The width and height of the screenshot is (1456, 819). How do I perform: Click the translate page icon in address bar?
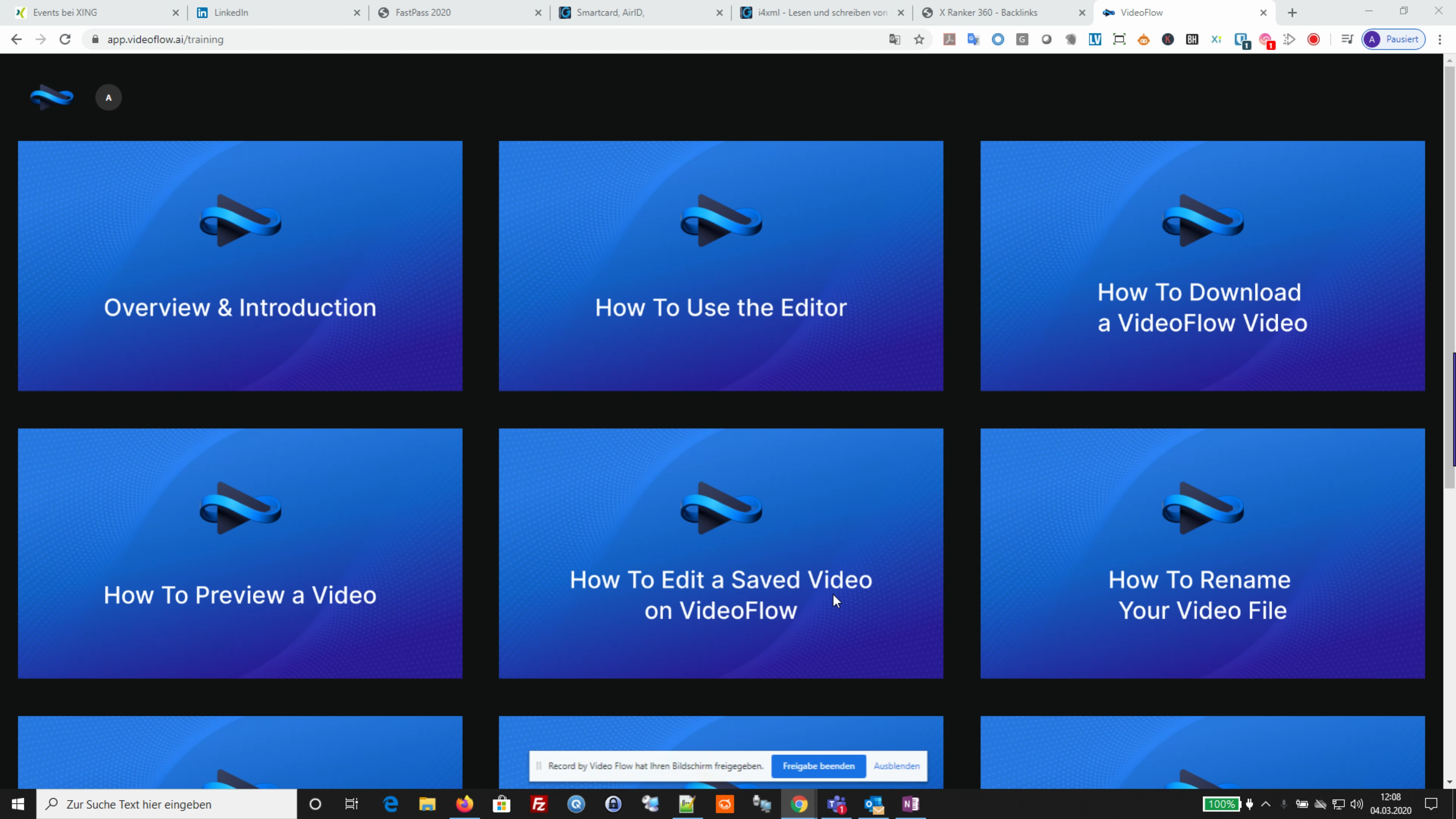coord(894,39)
